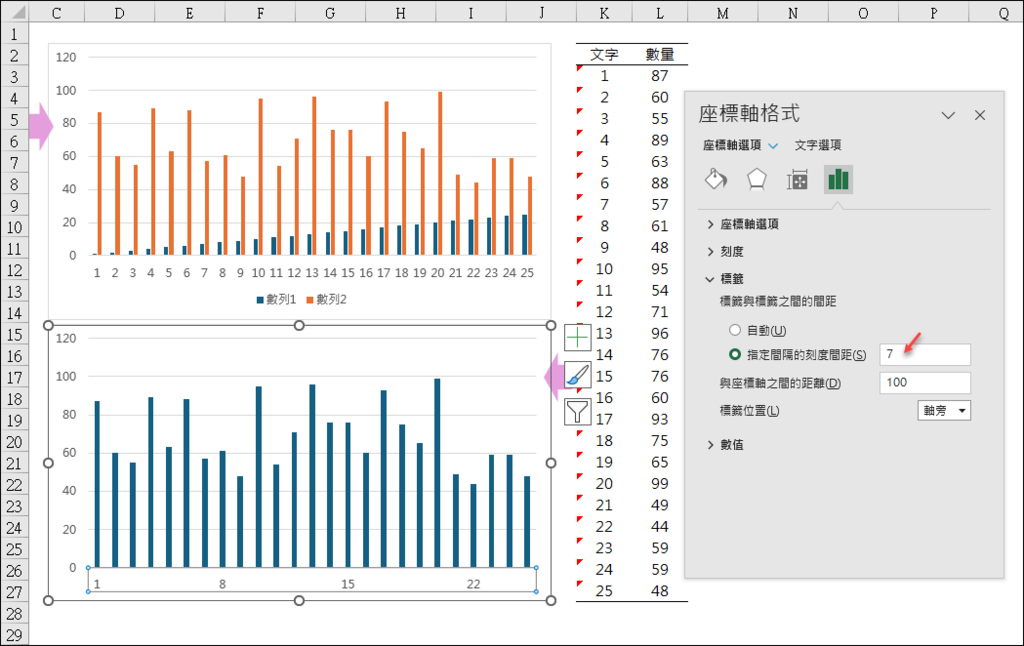The width and height of the screenshot is (1024, 646).
Task: Click the lower chart's axis label 8
Action: 222,584
